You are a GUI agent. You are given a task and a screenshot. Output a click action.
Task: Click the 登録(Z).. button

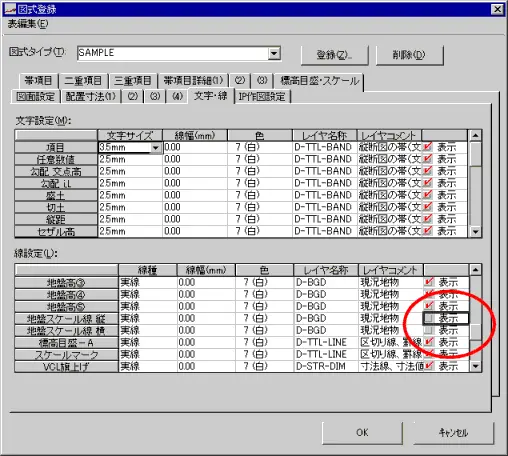pyautogui.click(x=334, y=55)
